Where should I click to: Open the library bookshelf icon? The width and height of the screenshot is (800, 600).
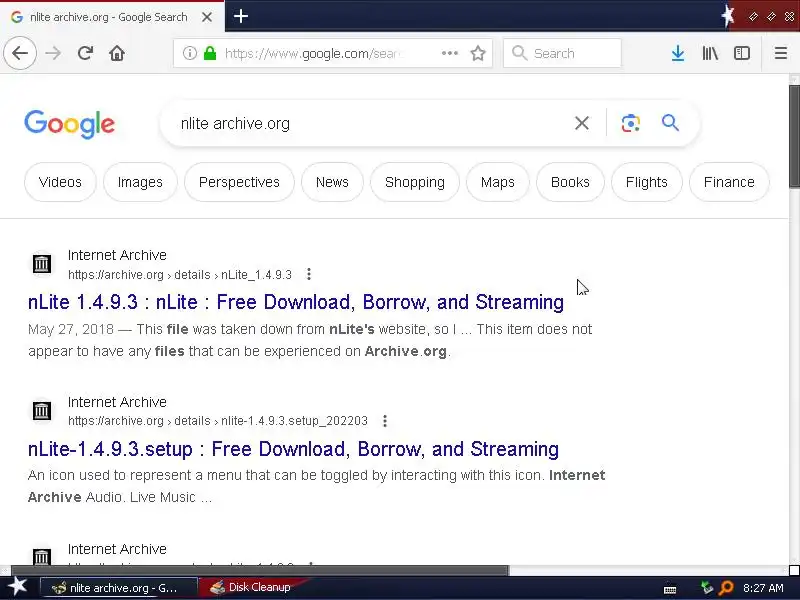710,53
